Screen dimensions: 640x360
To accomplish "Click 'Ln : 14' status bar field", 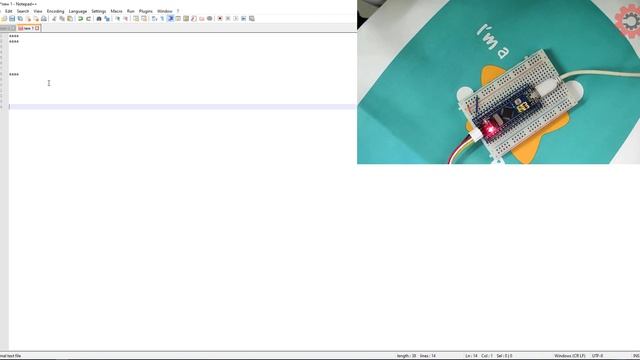I will coord(471,356).
